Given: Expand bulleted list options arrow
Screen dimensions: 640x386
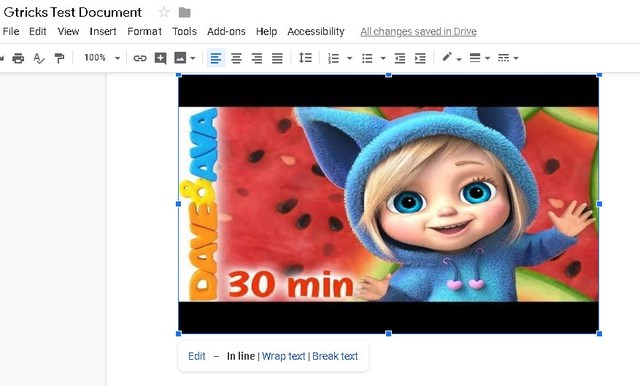Looking at the screenshot, I should tap(383, 58).
